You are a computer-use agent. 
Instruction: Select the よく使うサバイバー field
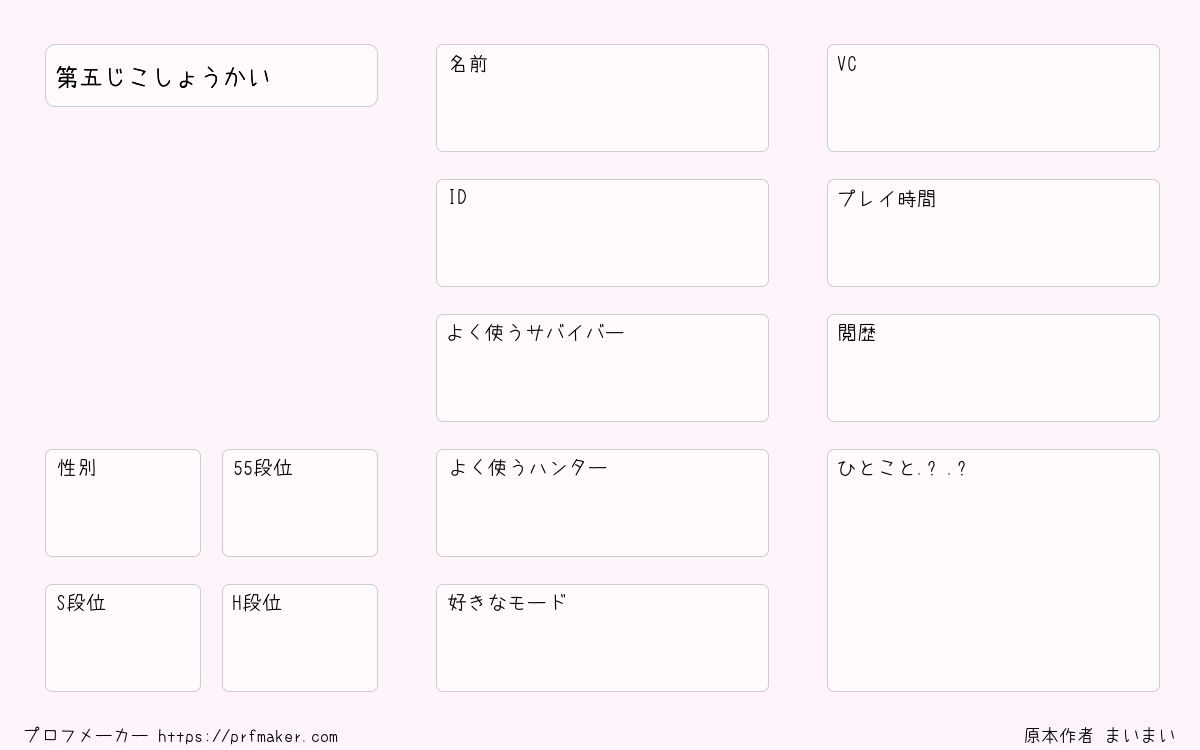coord(602,368)
